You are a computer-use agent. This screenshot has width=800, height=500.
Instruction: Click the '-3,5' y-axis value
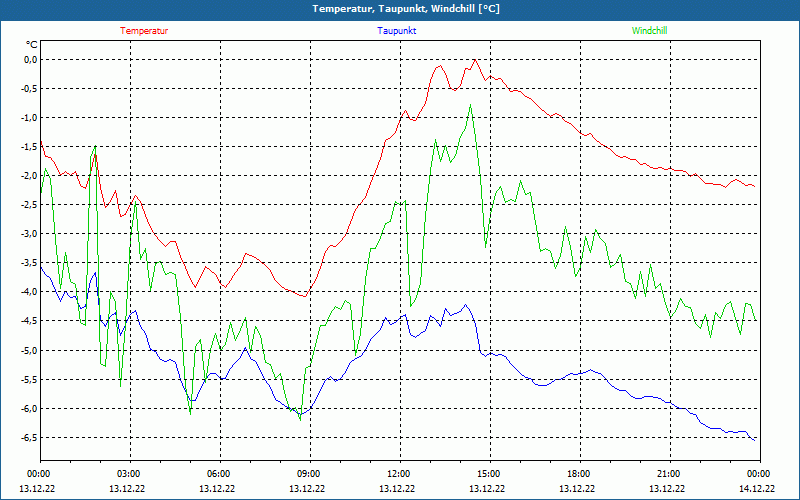click(x=30, y=263)
